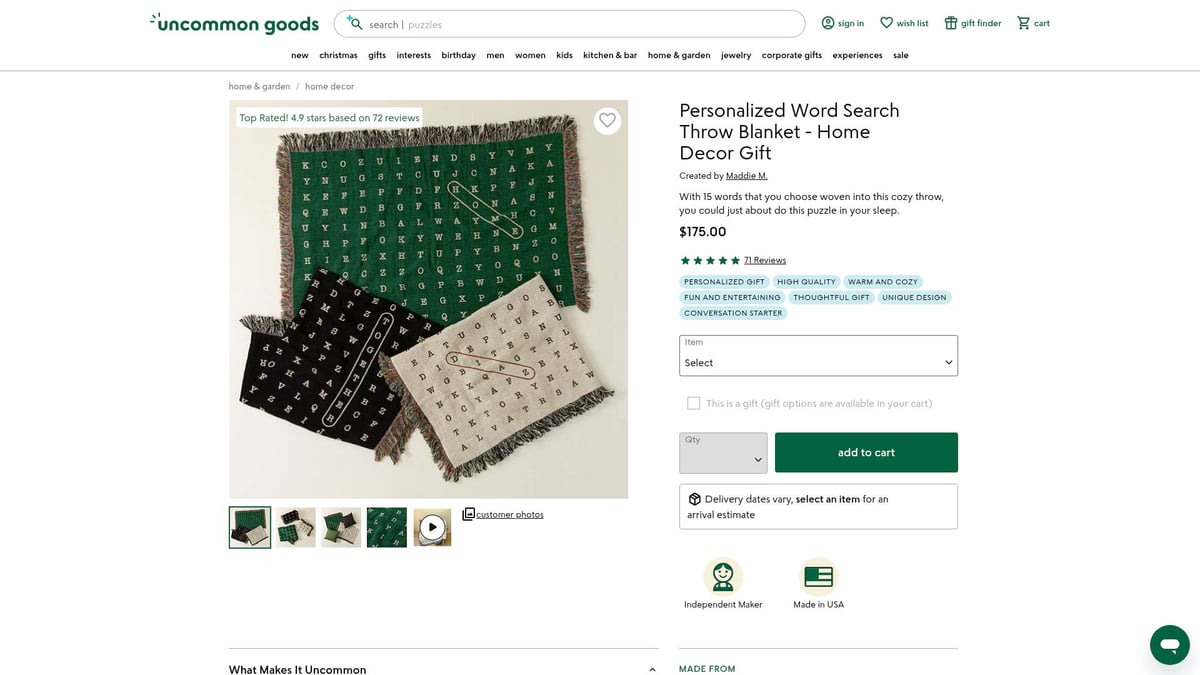1200x675 pixels.
Task: Open the Qty dropdown
Action: tap(723, 453)
